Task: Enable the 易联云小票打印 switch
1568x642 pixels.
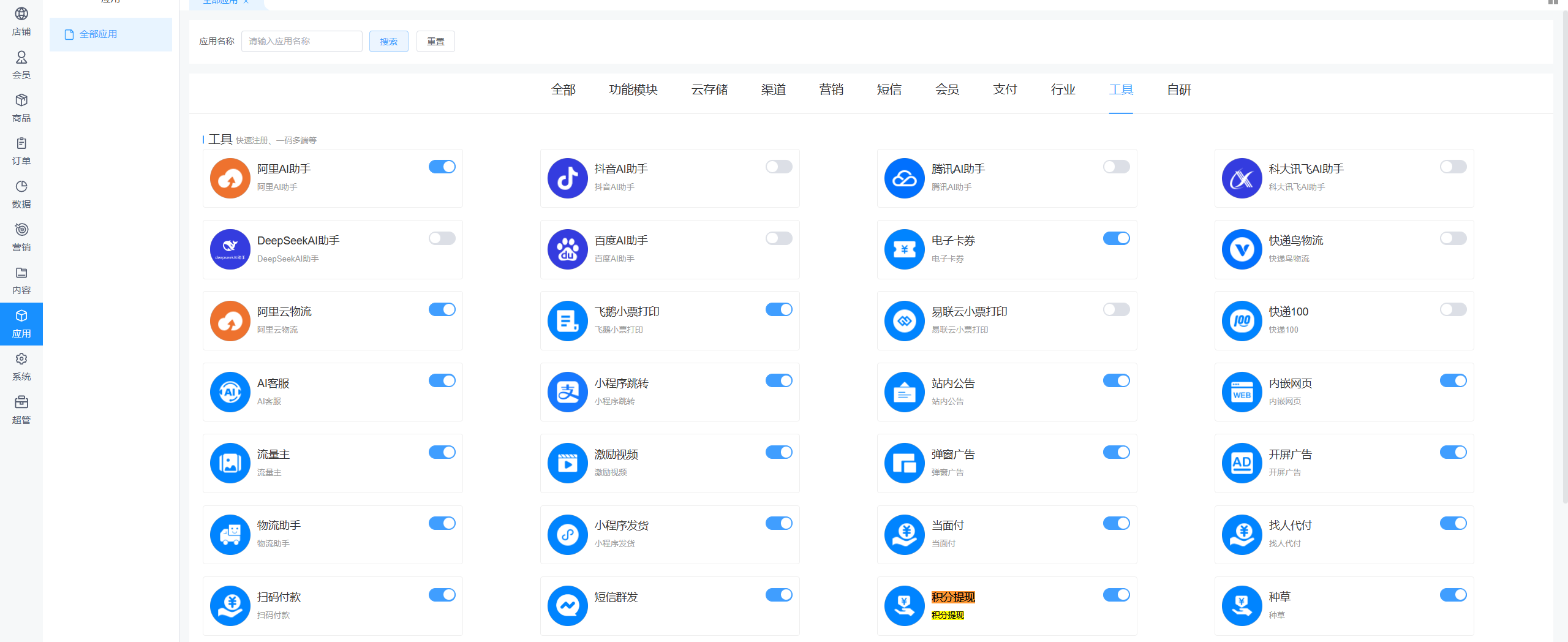Action: pos(1117,309)
